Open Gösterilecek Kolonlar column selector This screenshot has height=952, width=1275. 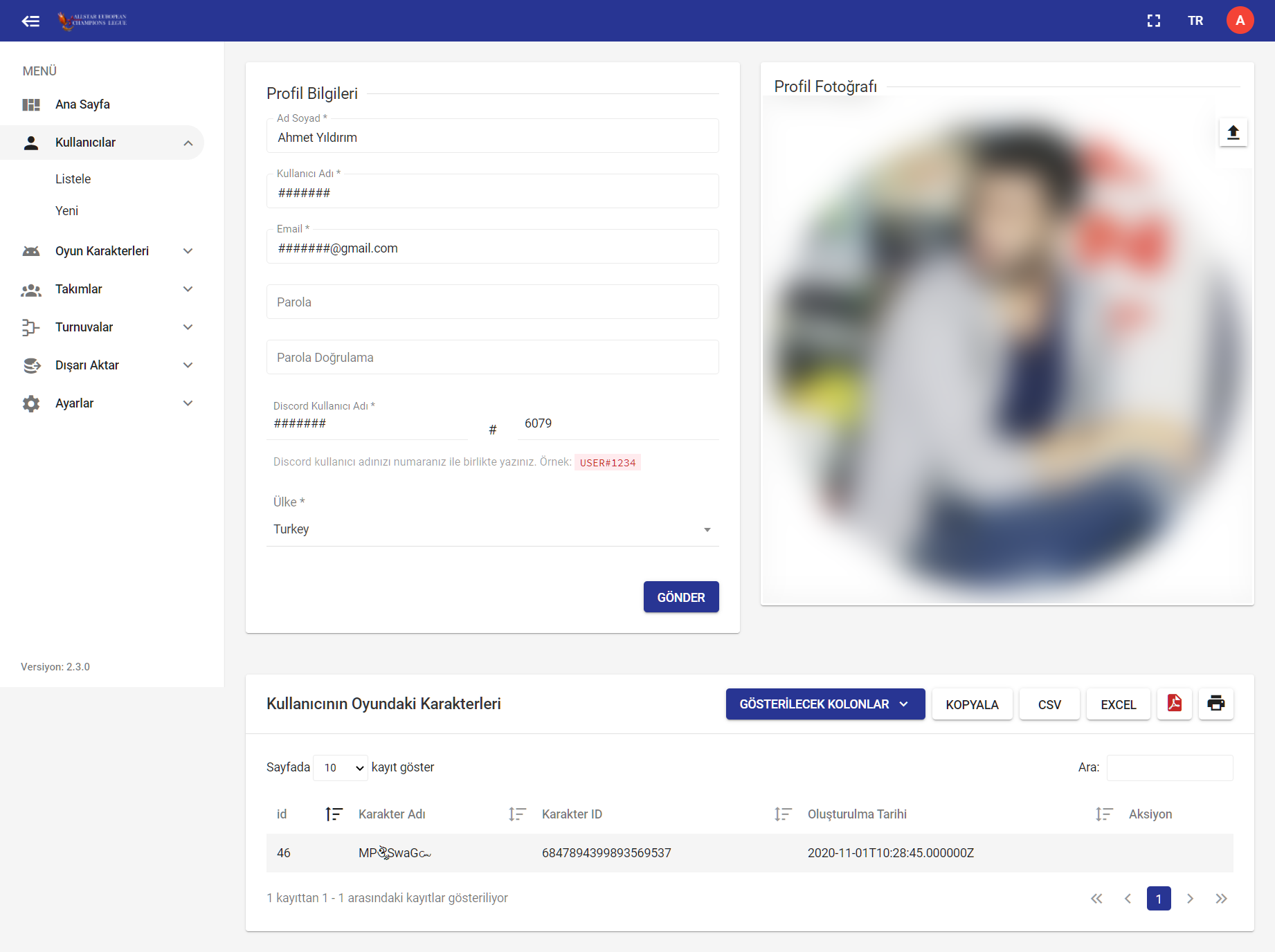[824, 704]
